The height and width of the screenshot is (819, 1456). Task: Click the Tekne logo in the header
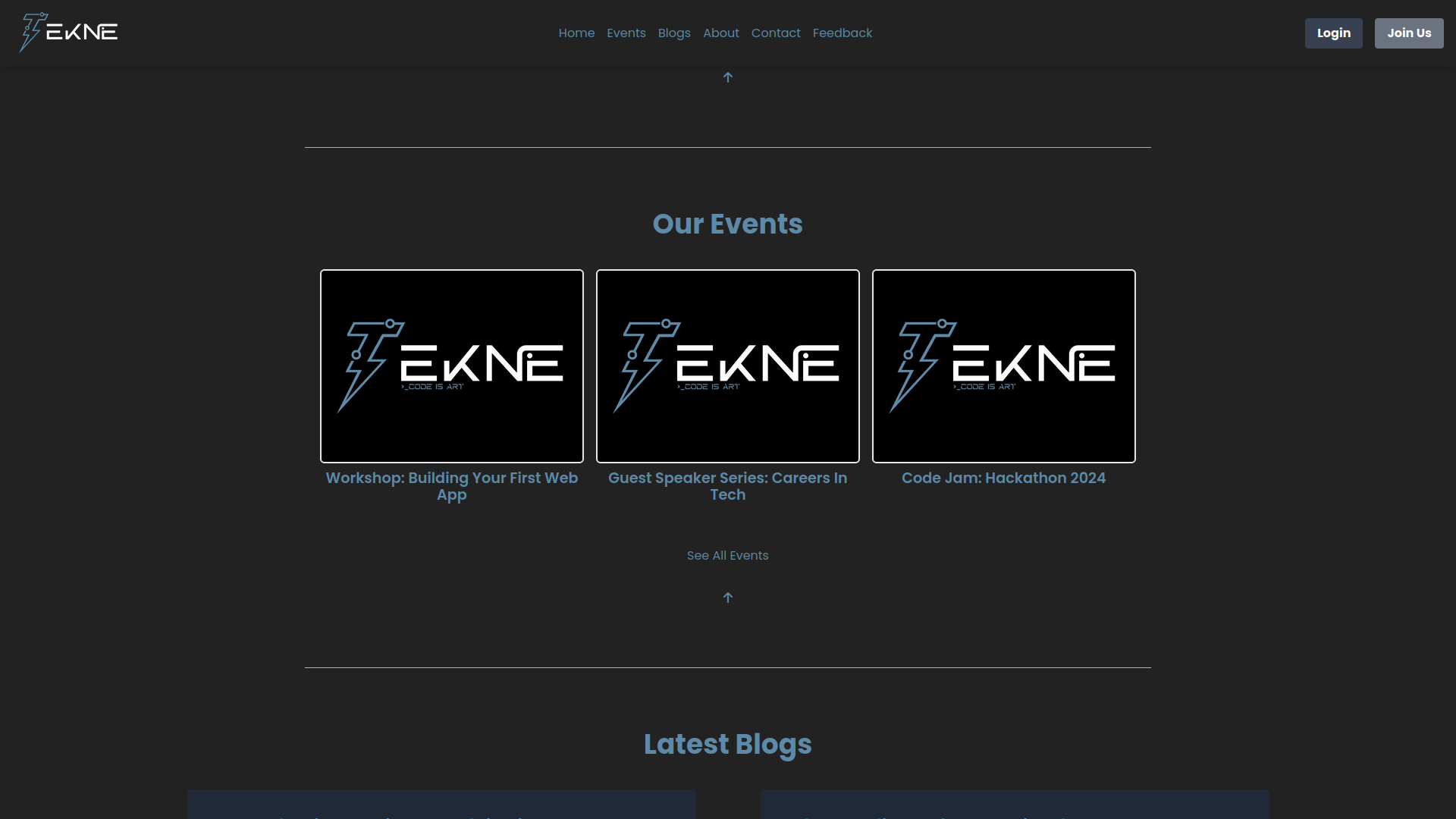click(x=68, y=33)
